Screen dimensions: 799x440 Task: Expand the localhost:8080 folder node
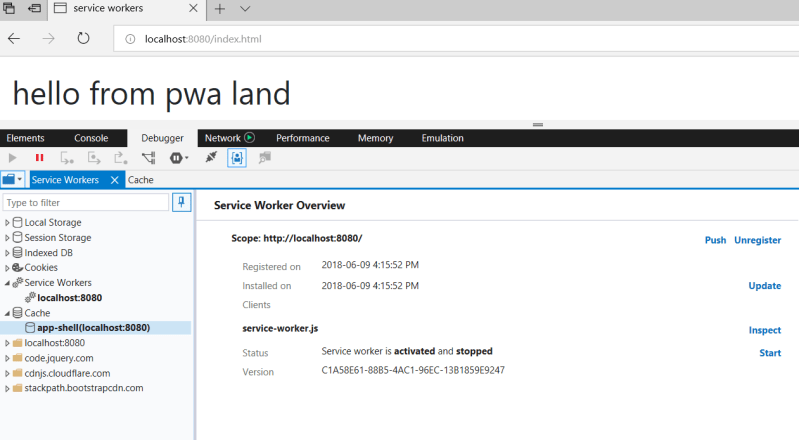click(7, 343)
